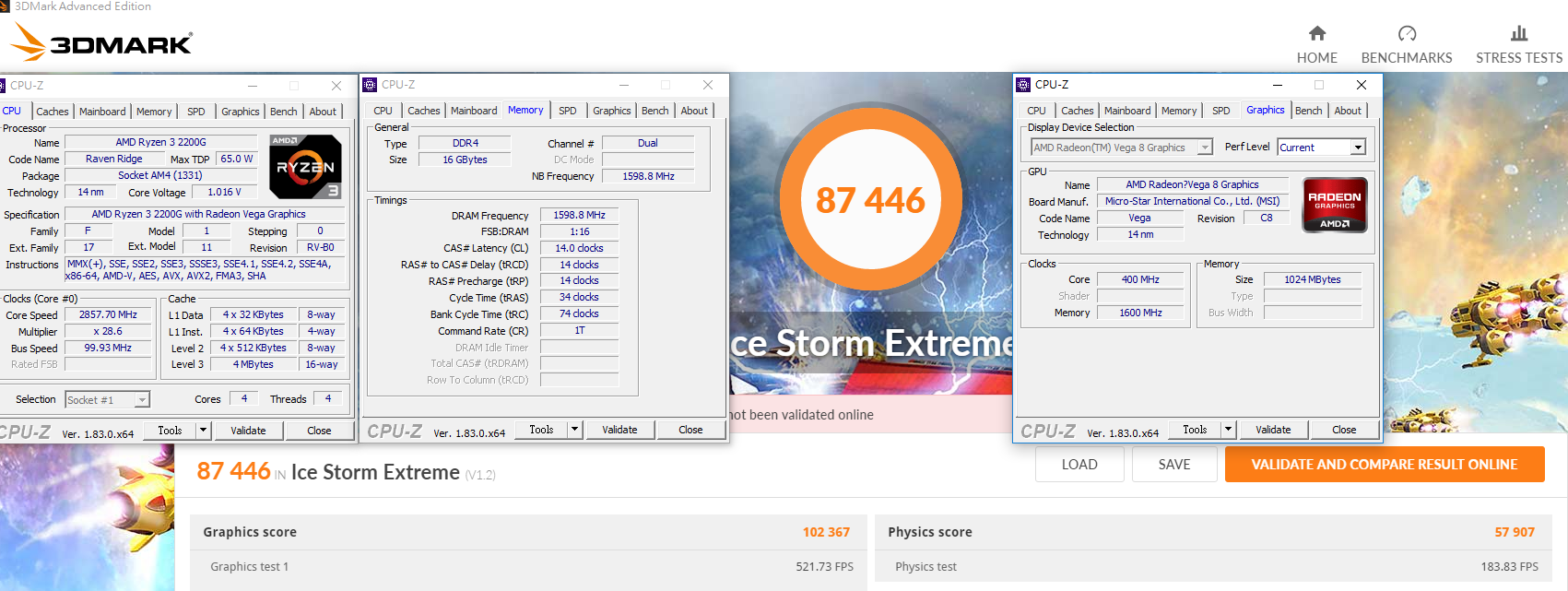1568x591 pixels.
Task: Click the CAS# Latency 14.0 clocks value
Action: pos(579,248)
